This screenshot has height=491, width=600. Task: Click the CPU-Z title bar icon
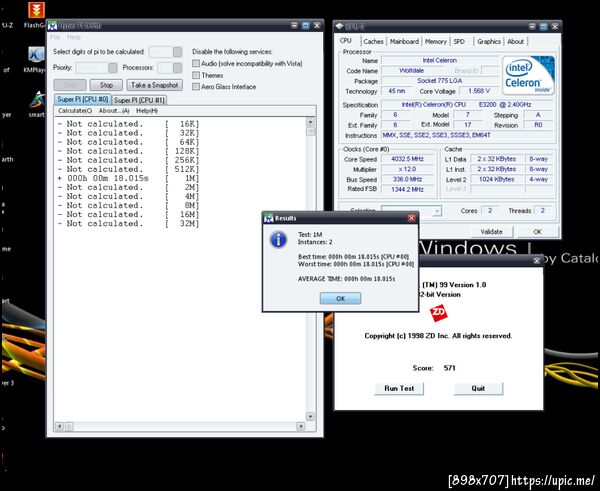pos(339,26)
